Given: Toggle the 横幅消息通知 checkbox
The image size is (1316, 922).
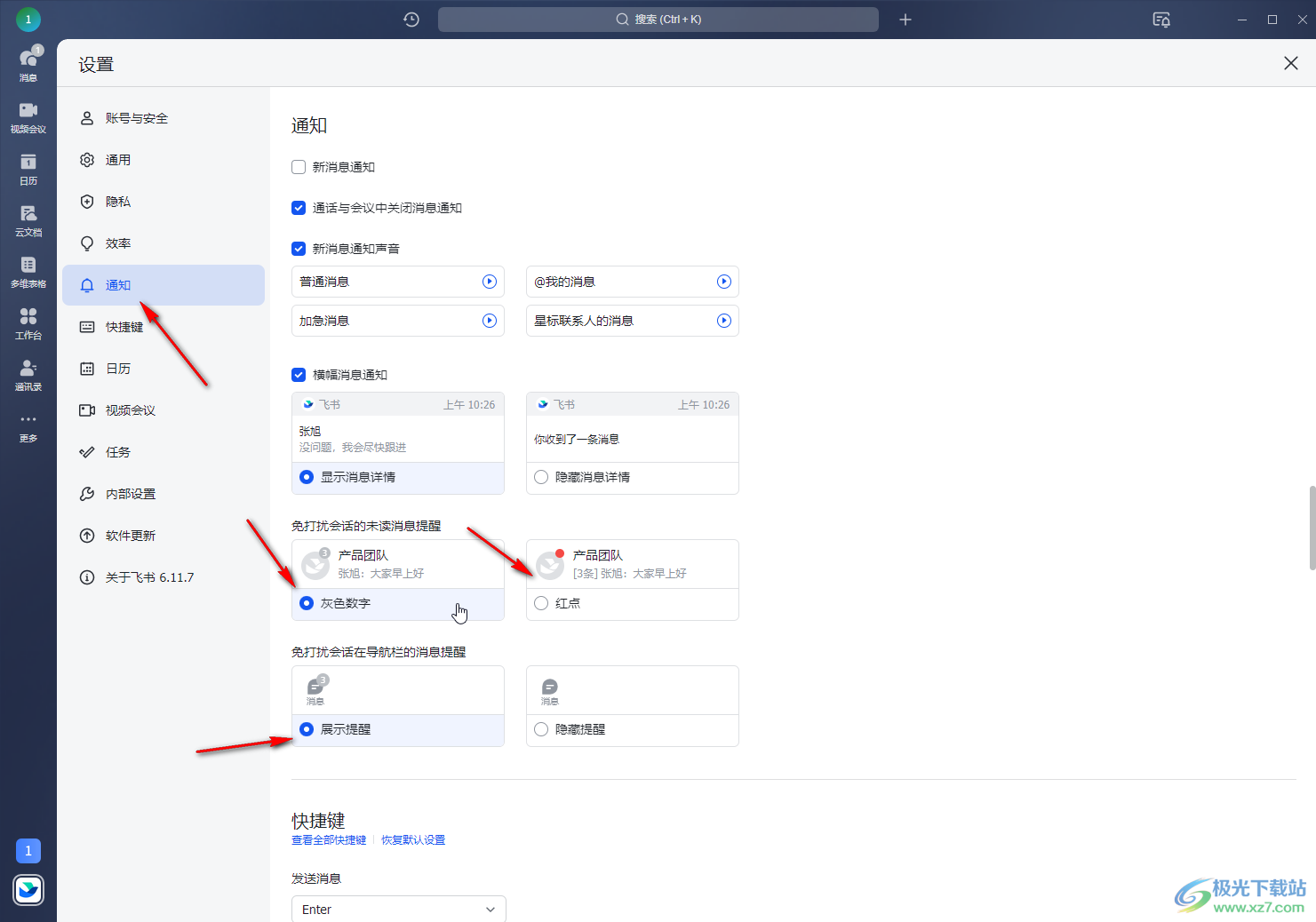Looking at the screenshot, I should tap(299, 375).
